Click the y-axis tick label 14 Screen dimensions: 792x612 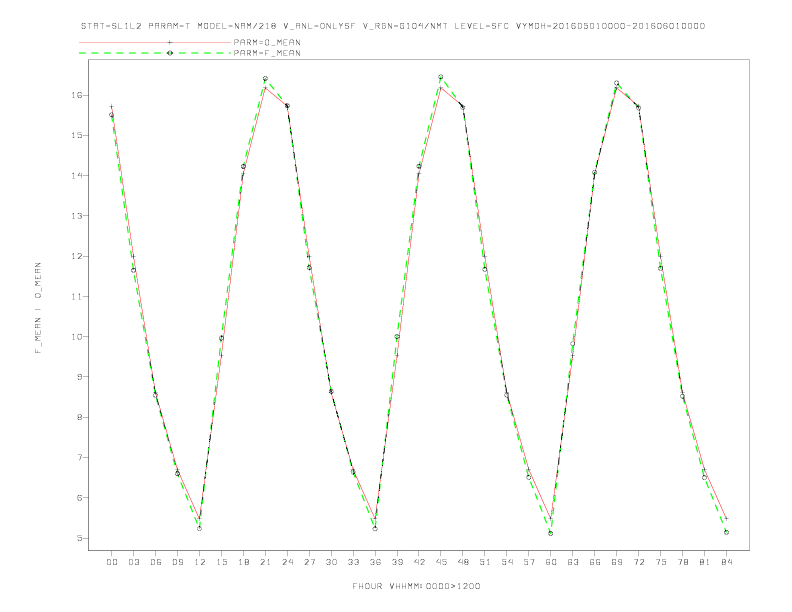point(77,175)
